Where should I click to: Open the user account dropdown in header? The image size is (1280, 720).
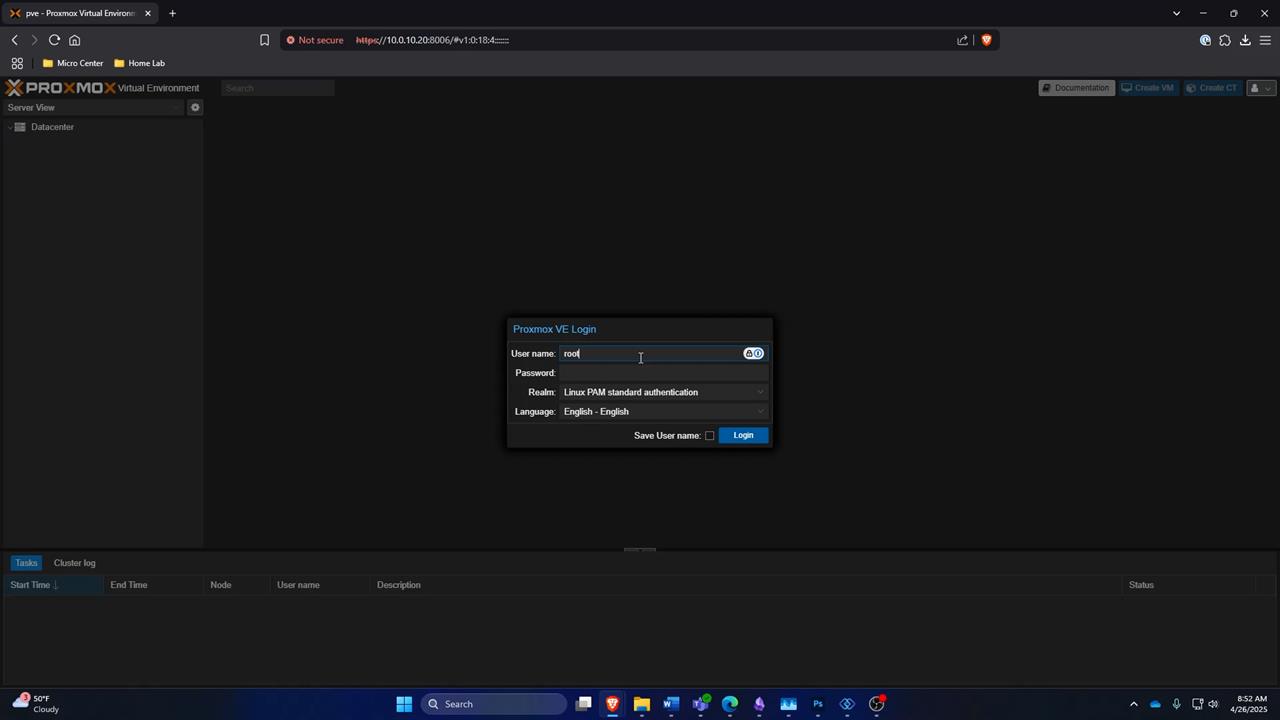(x=1260, y=88)
